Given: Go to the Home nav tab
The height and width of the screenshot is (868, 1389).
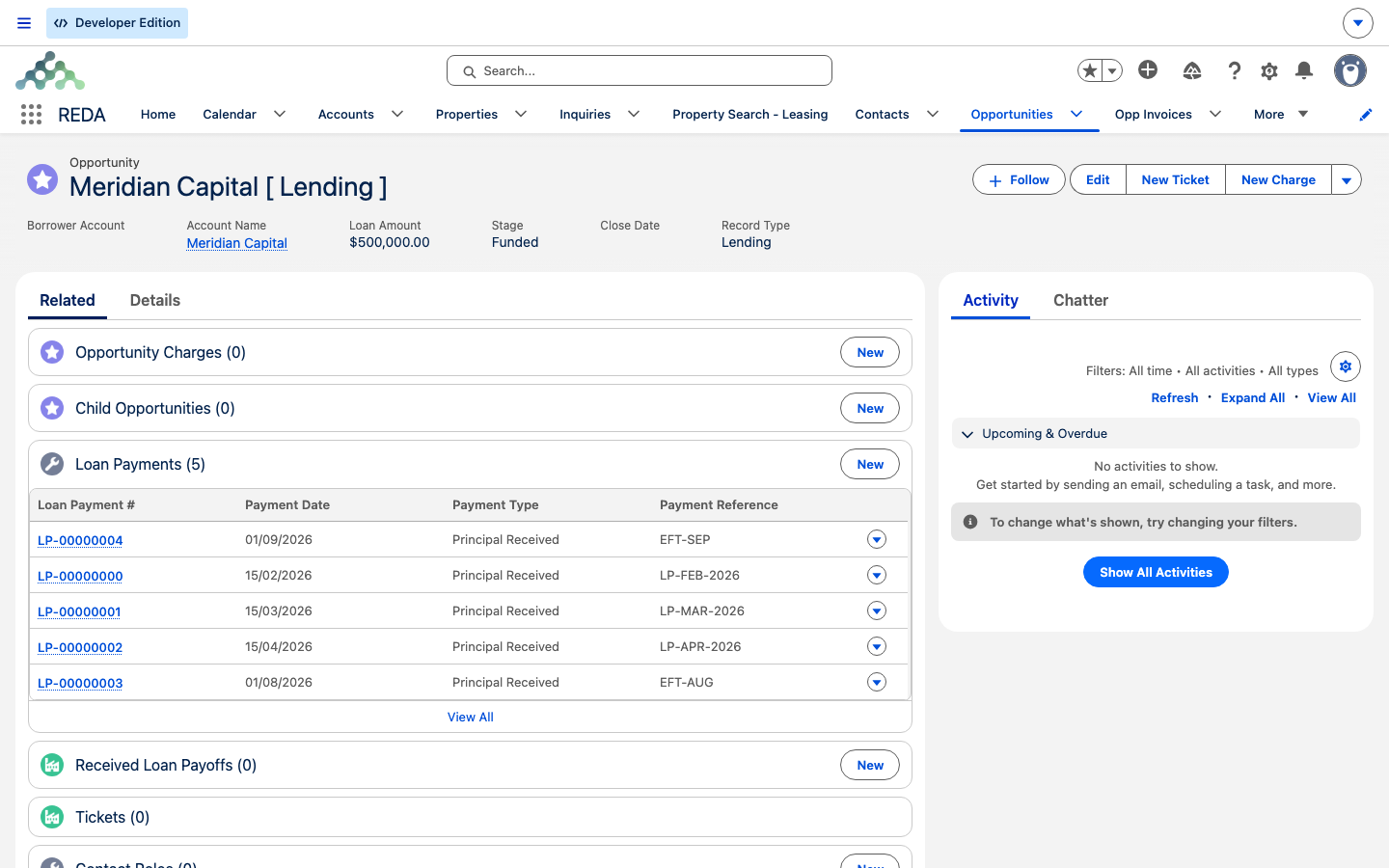Looking at the screenshot, I should point(158,114).
